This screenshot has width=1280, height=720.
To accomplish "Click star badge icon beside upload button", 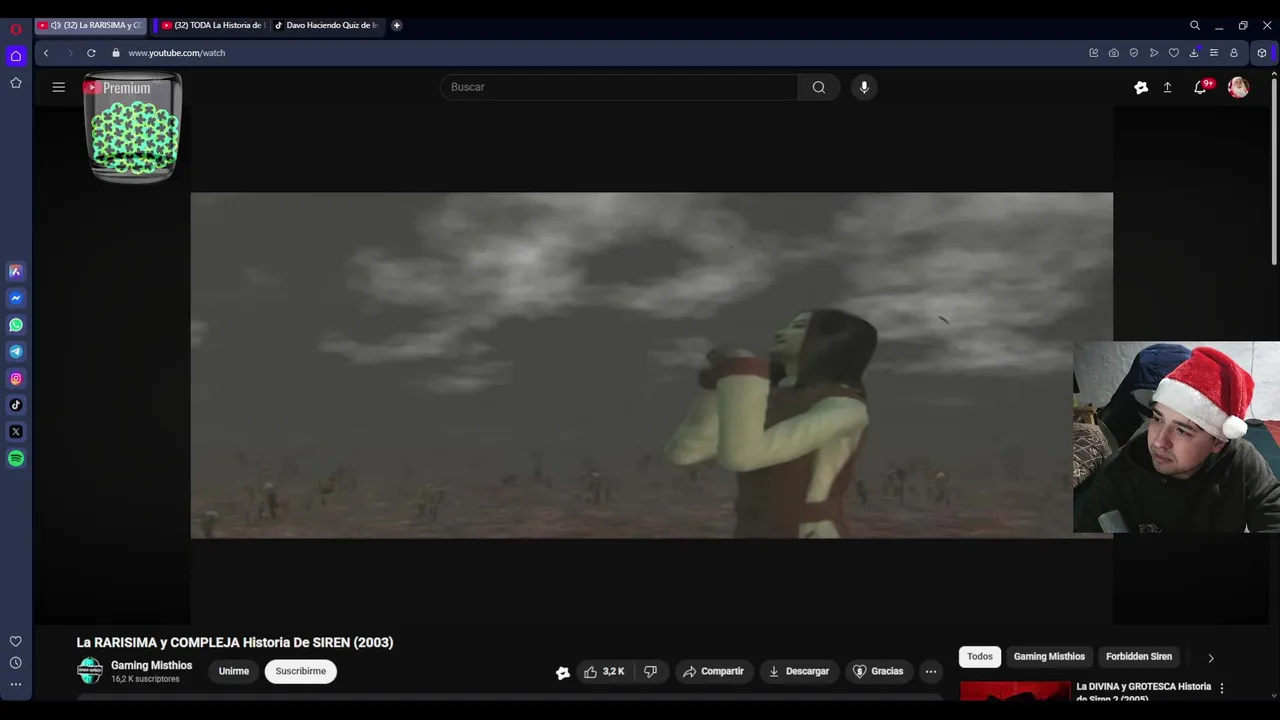I will point(1141,87).
